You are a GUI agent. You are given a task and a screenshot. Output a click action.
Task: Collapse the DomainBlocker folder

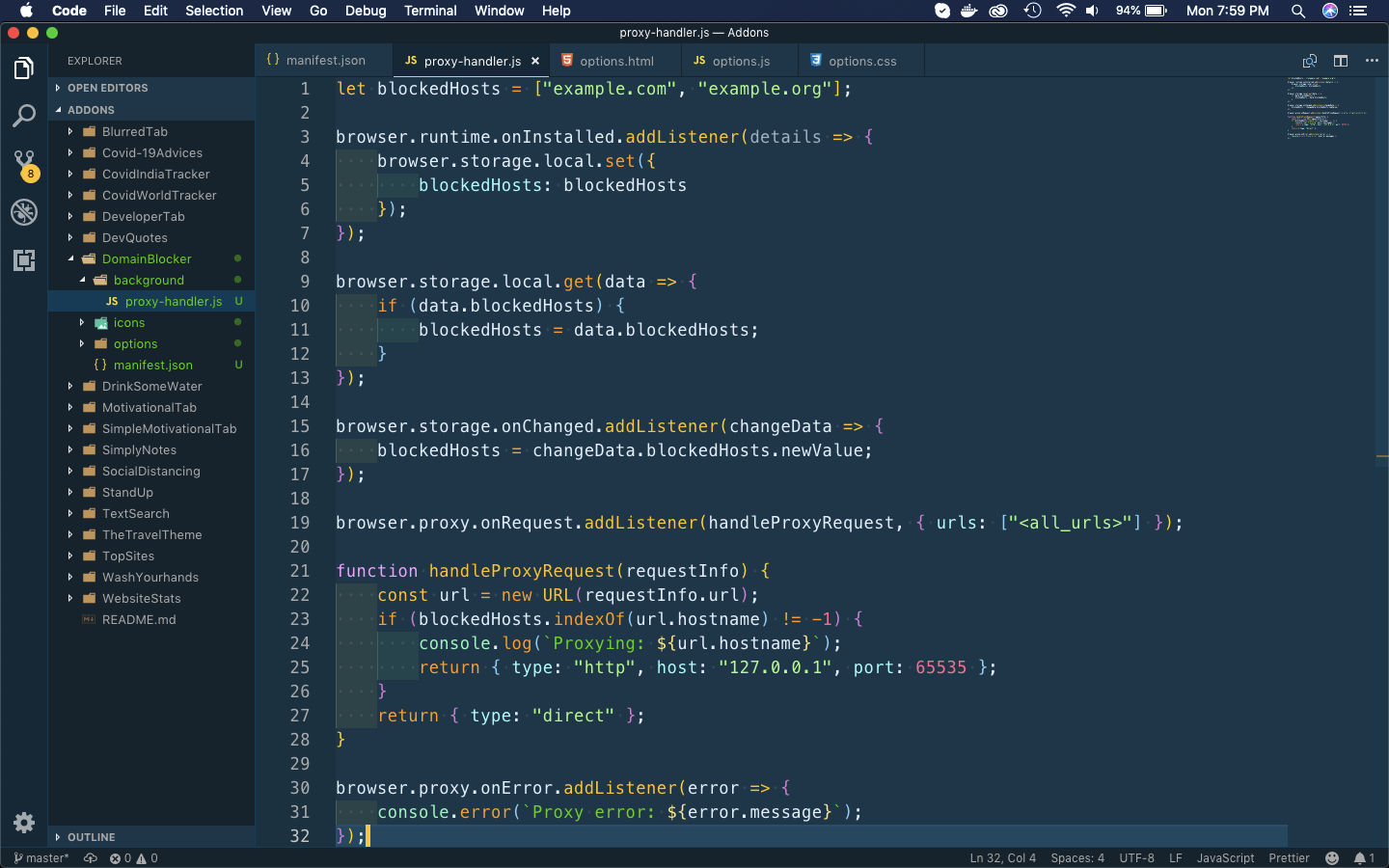click(151, 258)
